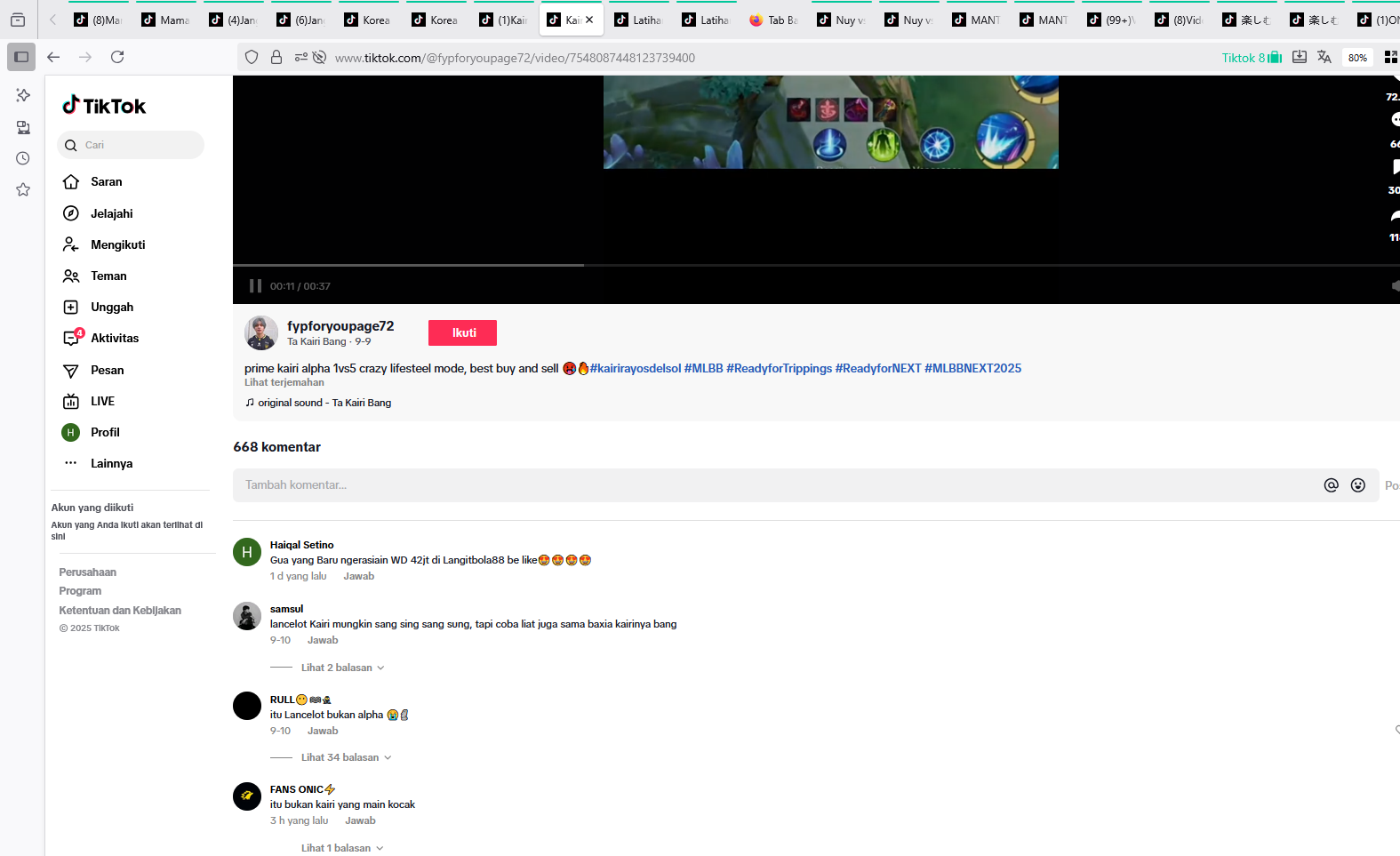Click Ketentuan dan Kebijakan footer link
This screenshot has width=1400, height=856.
[120, 611]
